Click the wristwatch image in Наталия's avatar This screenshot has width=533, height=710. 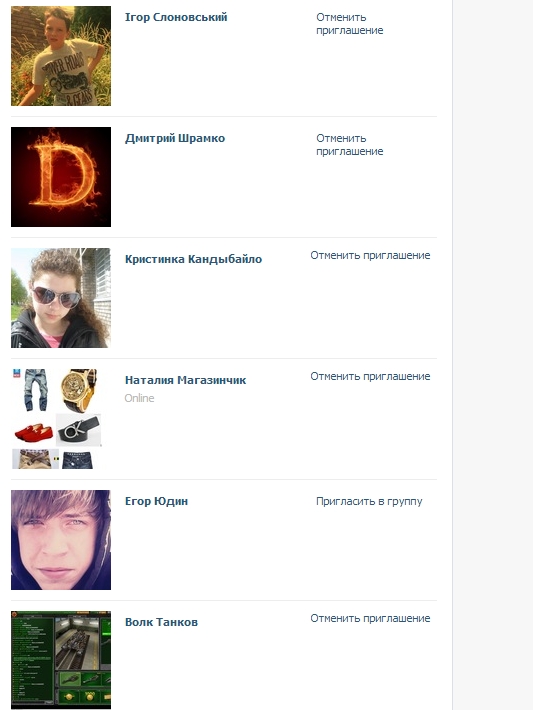[x=79, y=391]
